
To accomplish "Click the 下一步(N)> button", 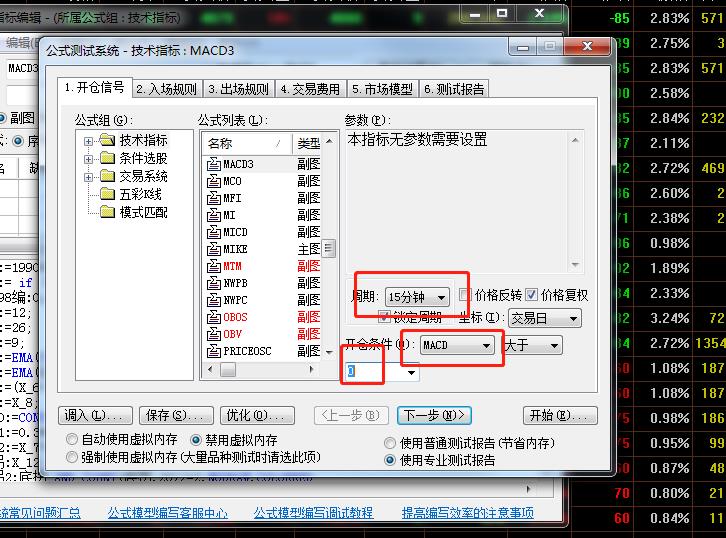I will (x=434, y=415).
